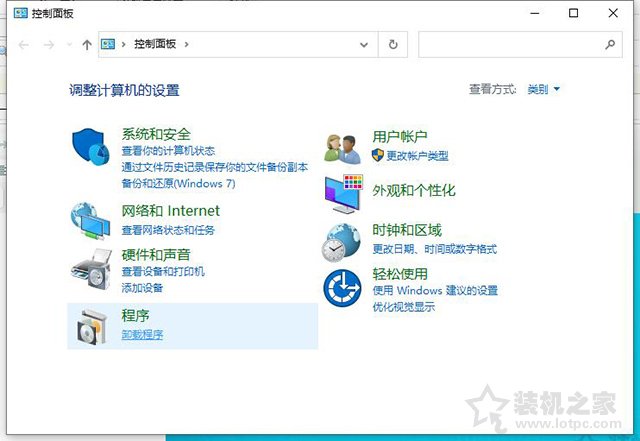Open 备份和还原(Windows 7) link
This screenshot has height=441, width=640.
coord(178,184)
